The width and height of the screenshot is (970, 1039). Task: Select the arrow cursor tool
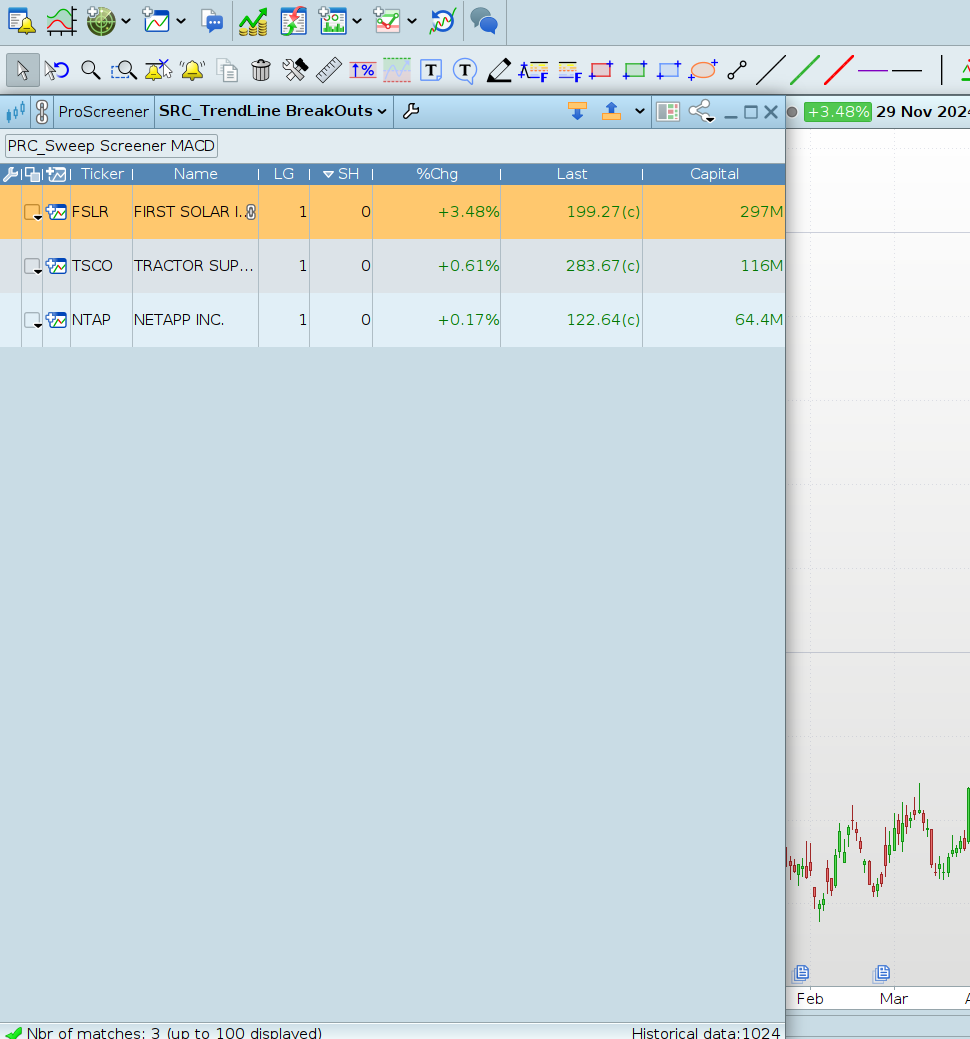coord(23,70)
